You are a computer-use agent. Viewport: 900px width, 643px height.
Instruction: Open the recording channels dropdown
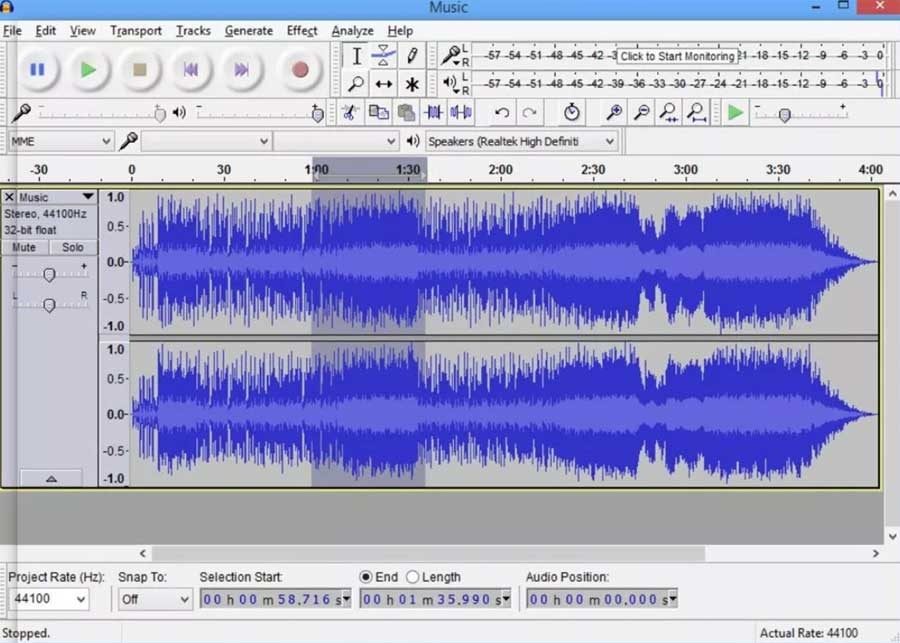336,141
